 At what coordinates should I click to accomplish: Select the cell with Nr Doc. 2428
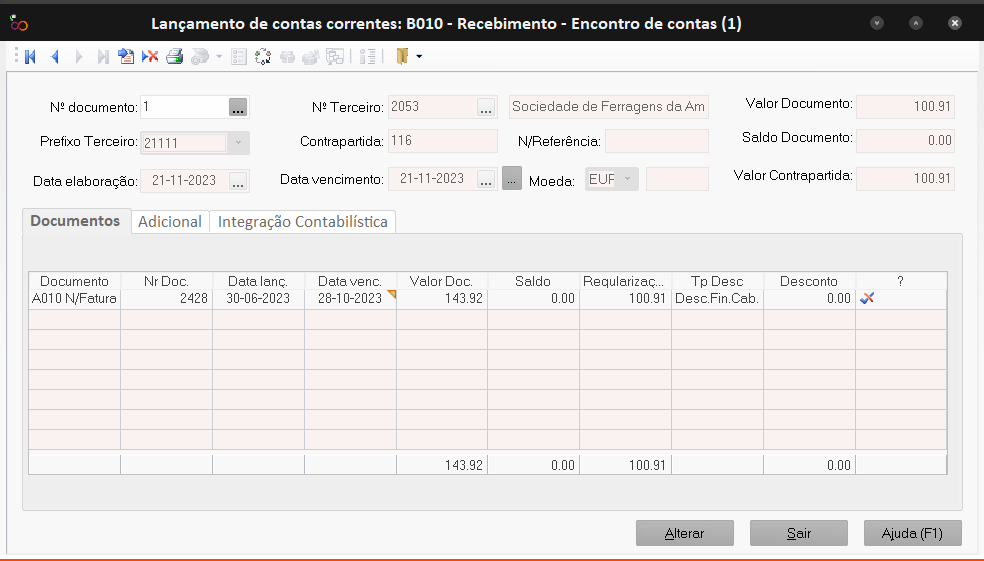[x=166, y=299]
